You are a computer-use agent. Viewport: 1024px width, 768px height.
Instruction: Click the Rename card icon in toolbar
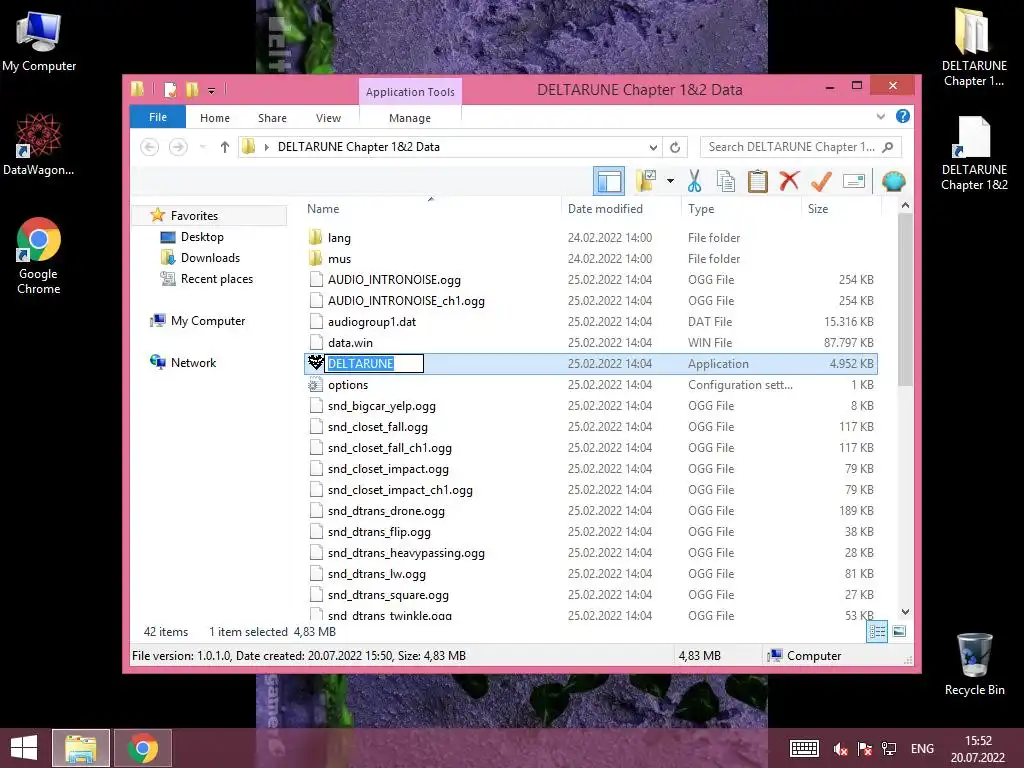coord(854,182)
